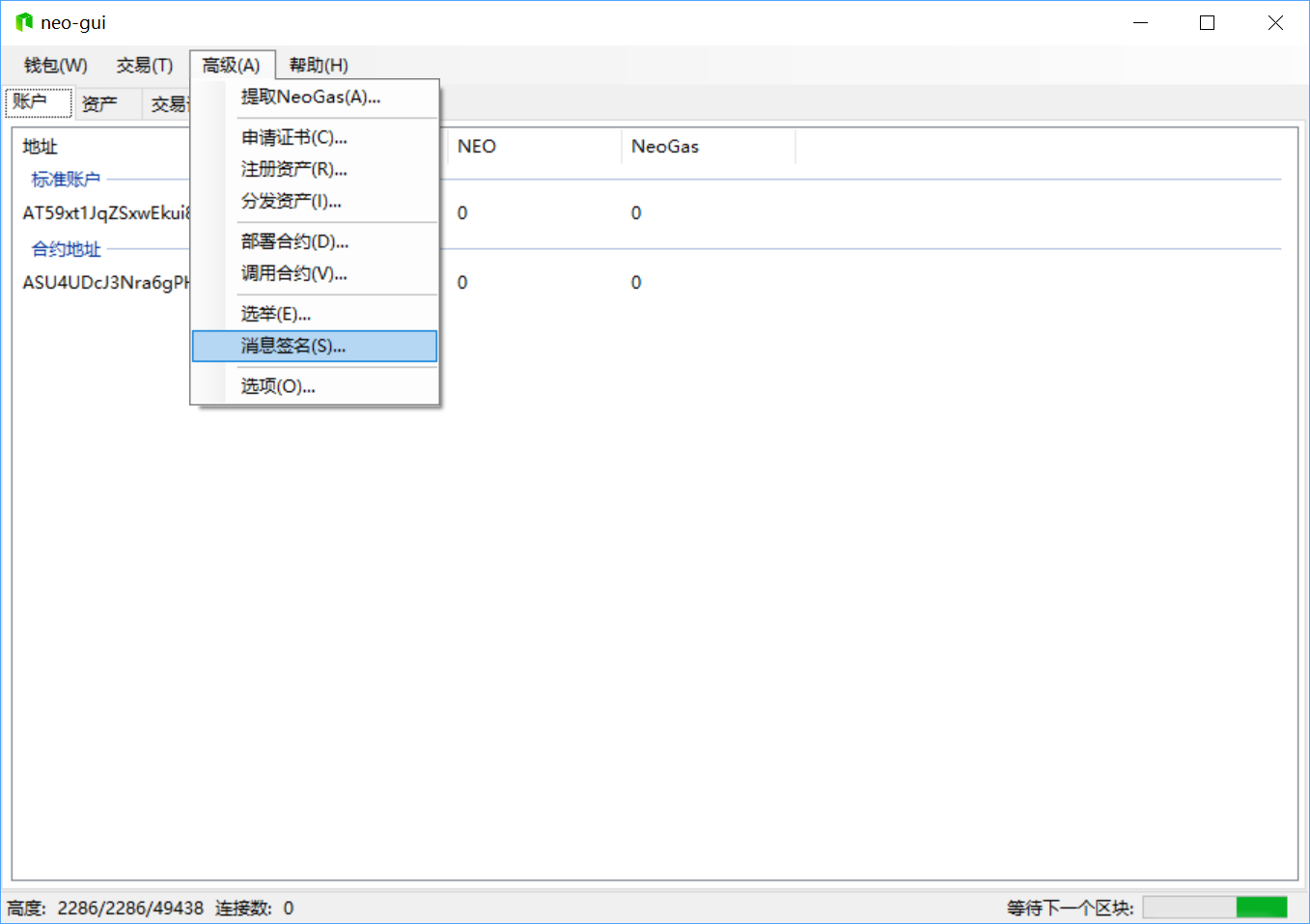Switch to the 资产 tab
The width and height of the screenshot is (1310, 924).
107,103
